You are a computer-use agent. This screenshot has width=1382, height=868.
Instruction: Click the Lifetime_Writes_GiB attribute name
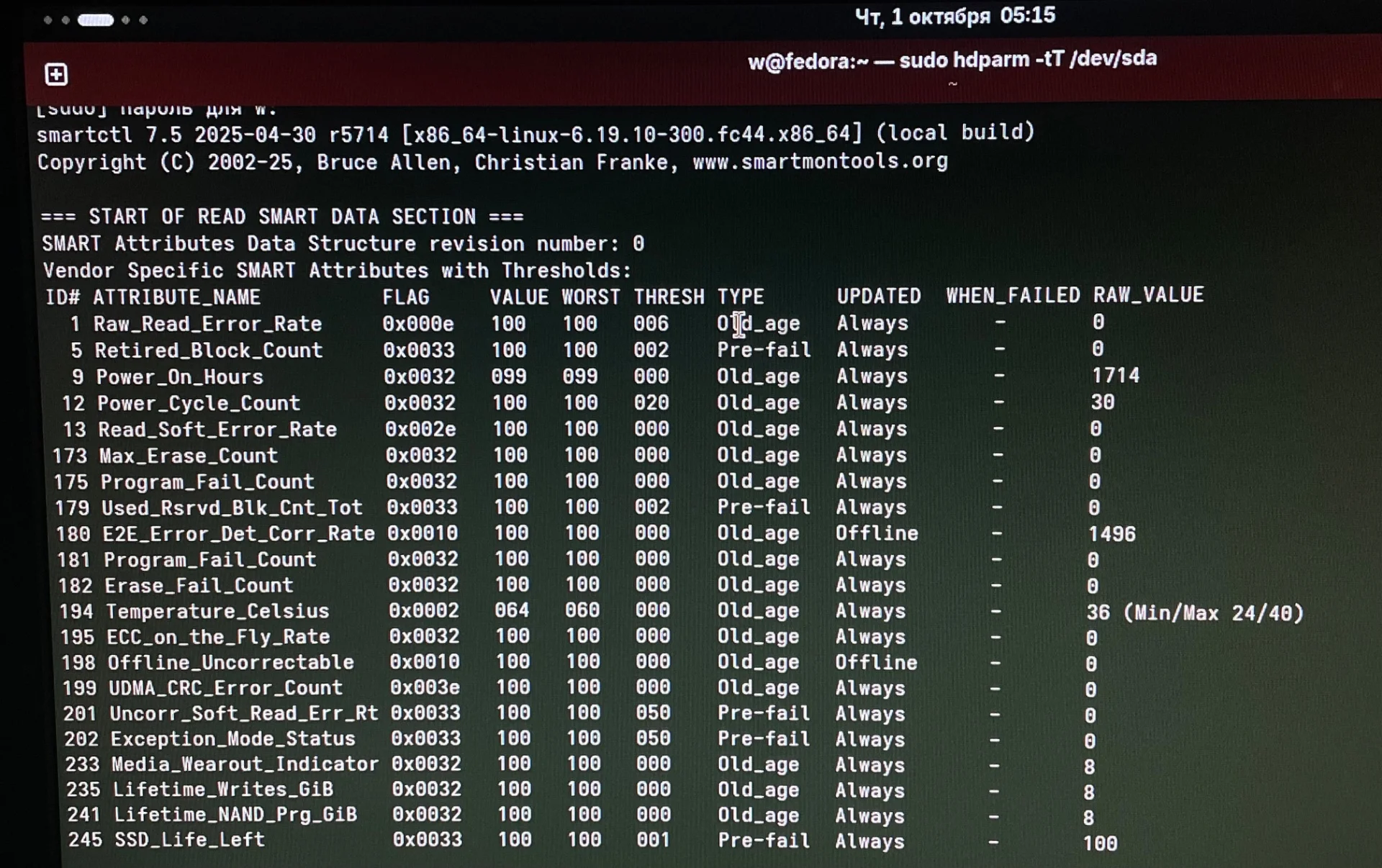coord(223,789)
